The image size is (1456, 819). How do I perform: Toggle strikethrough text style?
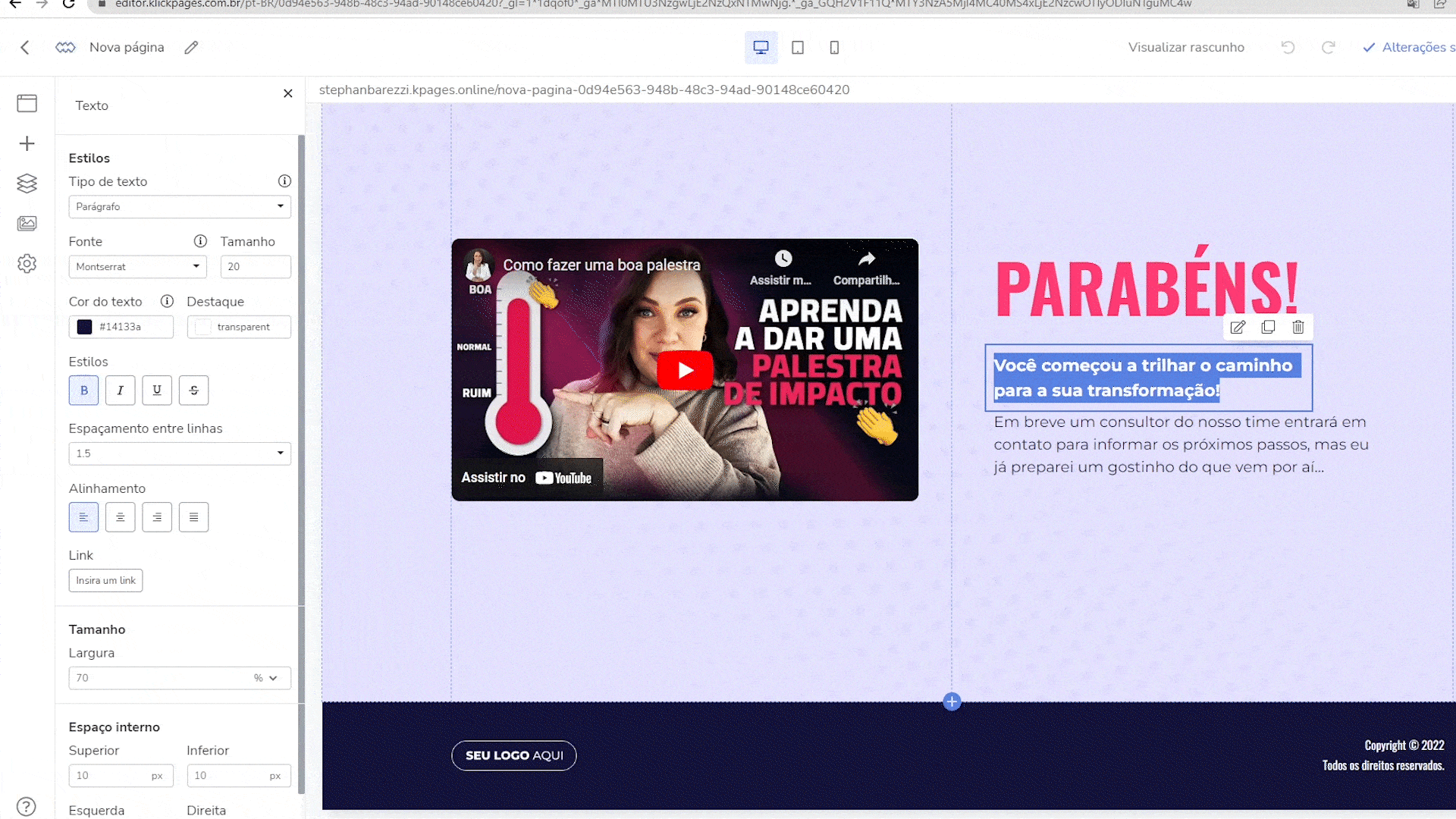click(x=193, y=390)
